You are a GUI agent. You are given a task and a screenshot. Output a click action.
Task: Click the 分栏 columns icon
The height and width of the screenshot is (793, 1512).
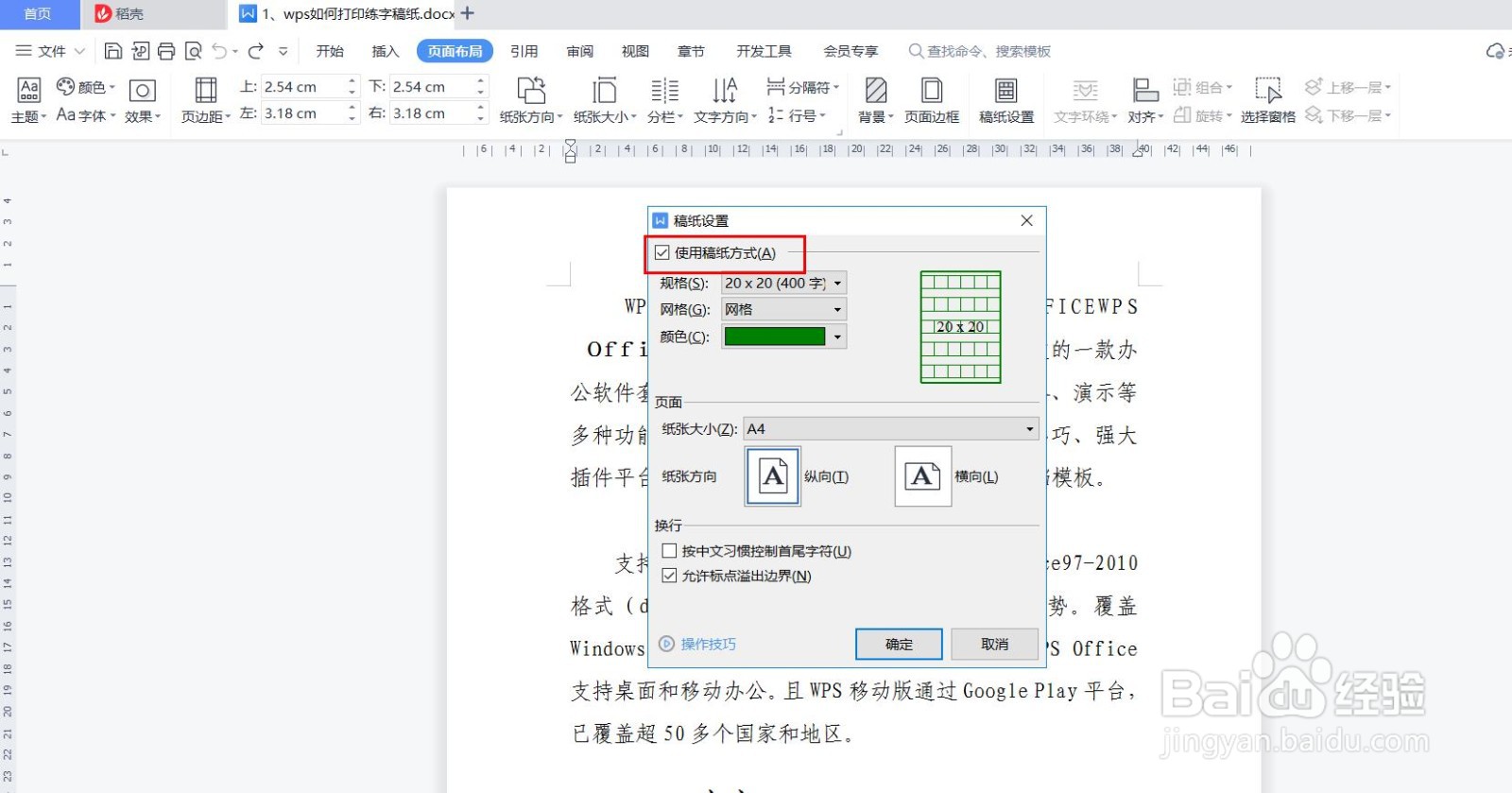coord(664,90)
